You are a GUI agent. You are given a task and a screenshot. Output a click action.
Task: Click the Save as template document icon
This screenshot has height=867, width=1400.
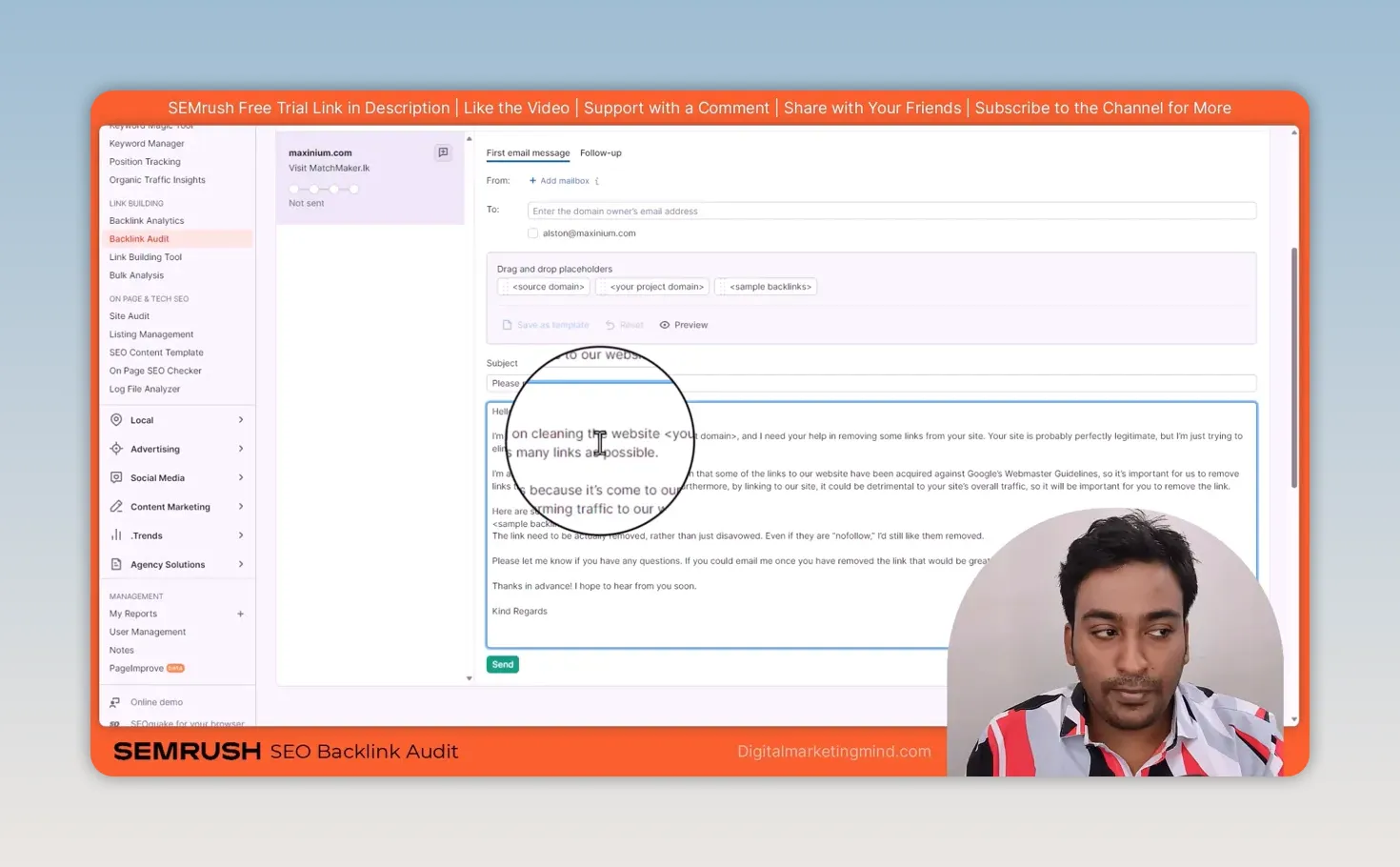point(507,325)
